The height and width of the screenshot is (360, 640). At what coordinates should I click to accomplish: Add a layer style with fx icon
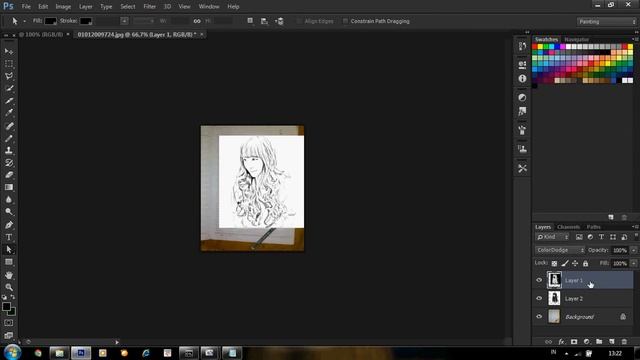coord(561,342)
